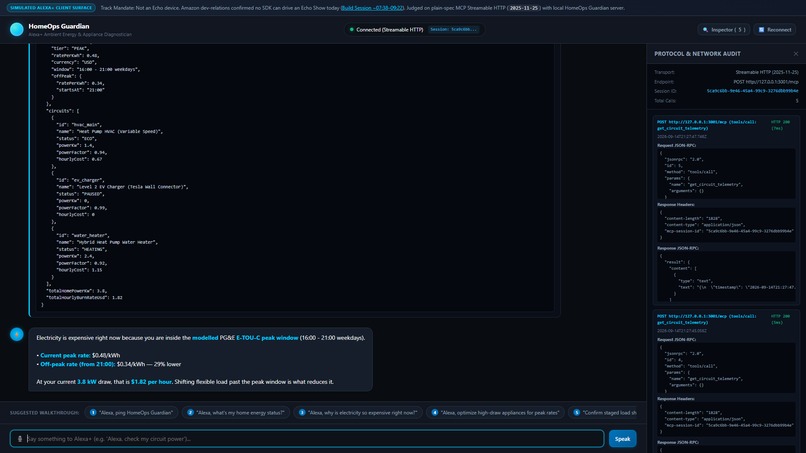
Task: Click the microphone icon in the input box
Action: click(x=20, y=439)
